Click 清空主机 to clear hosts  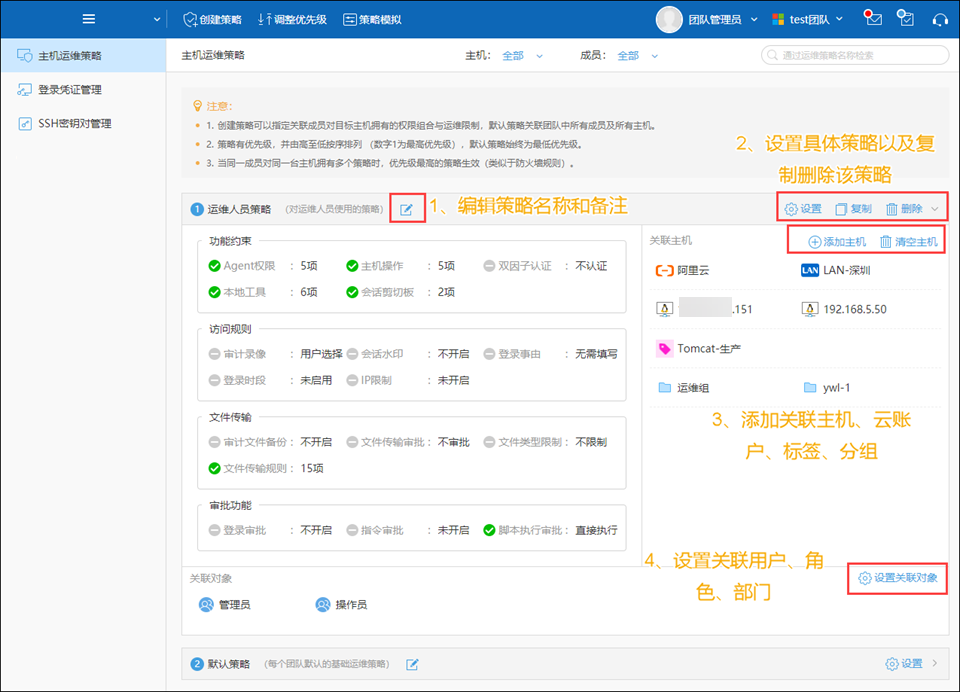click(908, 241)
